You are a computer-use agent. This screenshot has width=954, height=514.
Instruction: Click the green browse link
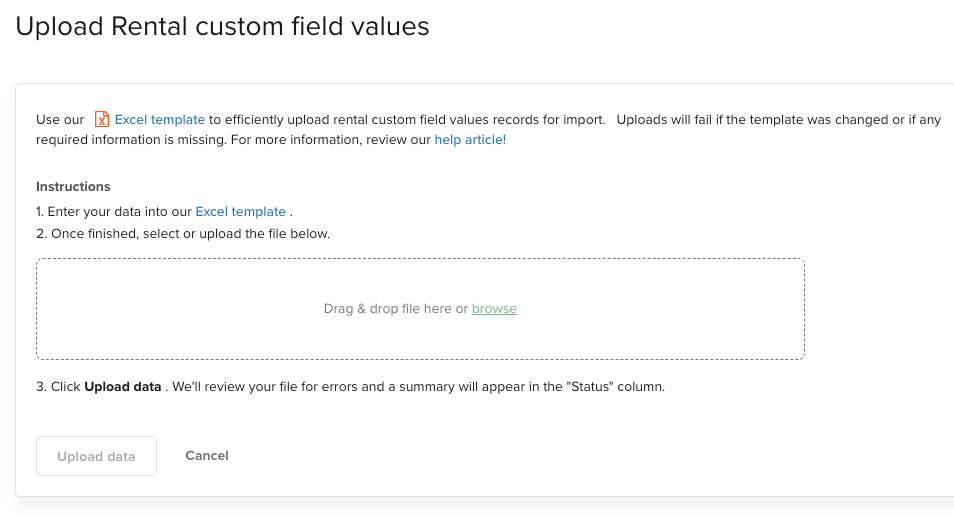pyautogui.click(x=494, y=309)
